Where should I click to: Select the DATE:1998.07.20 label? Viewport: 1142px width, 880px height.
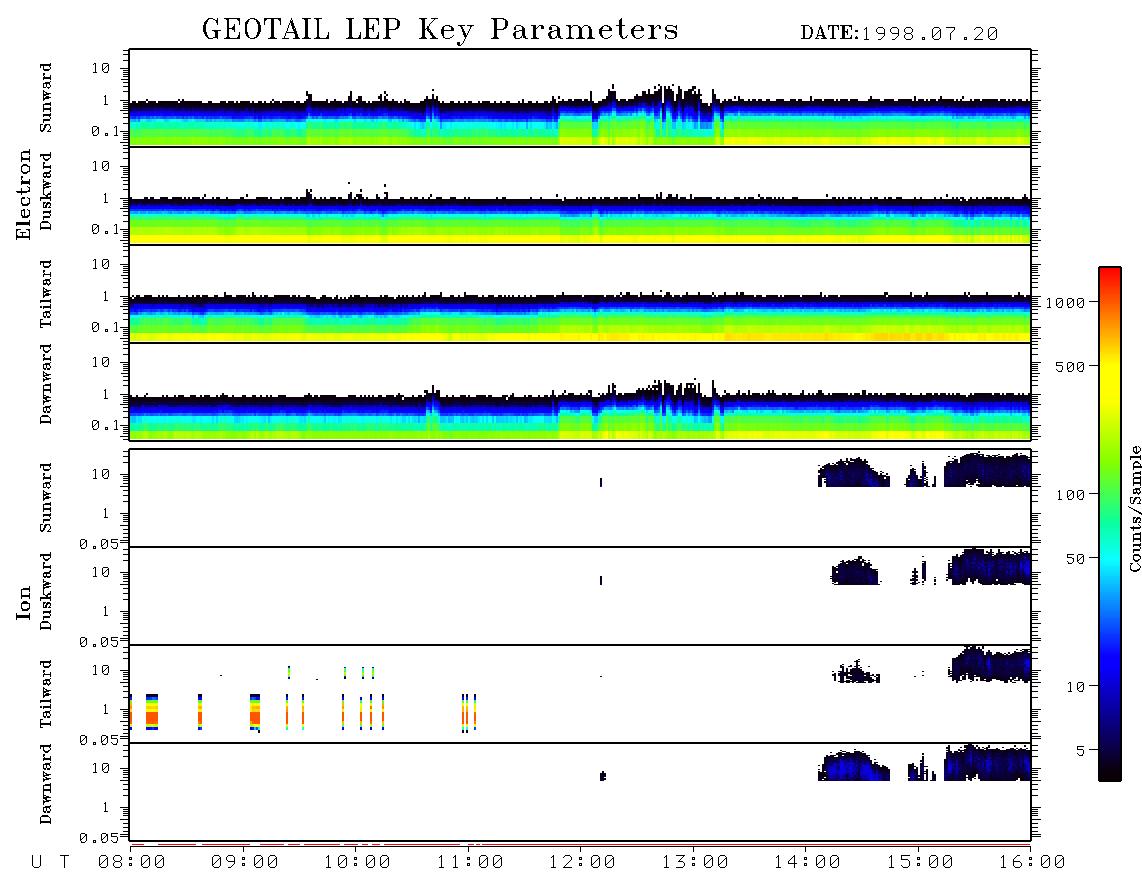(x=899, y=34)
